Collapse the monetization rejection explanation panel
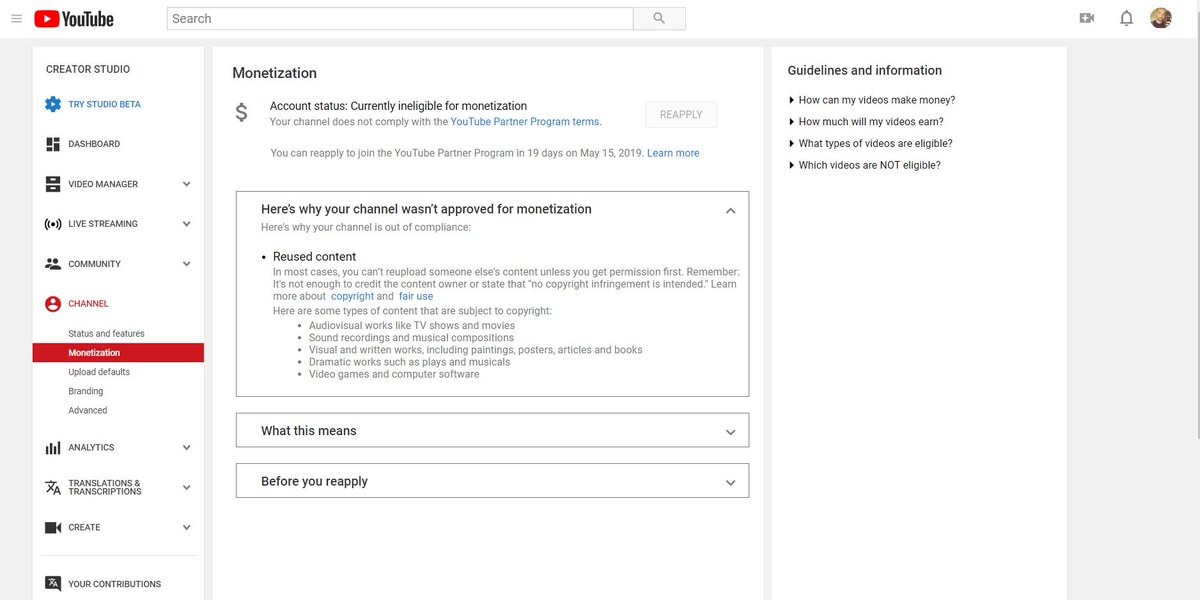This screenshot has width=1200, height=600. tap(730, 210)
